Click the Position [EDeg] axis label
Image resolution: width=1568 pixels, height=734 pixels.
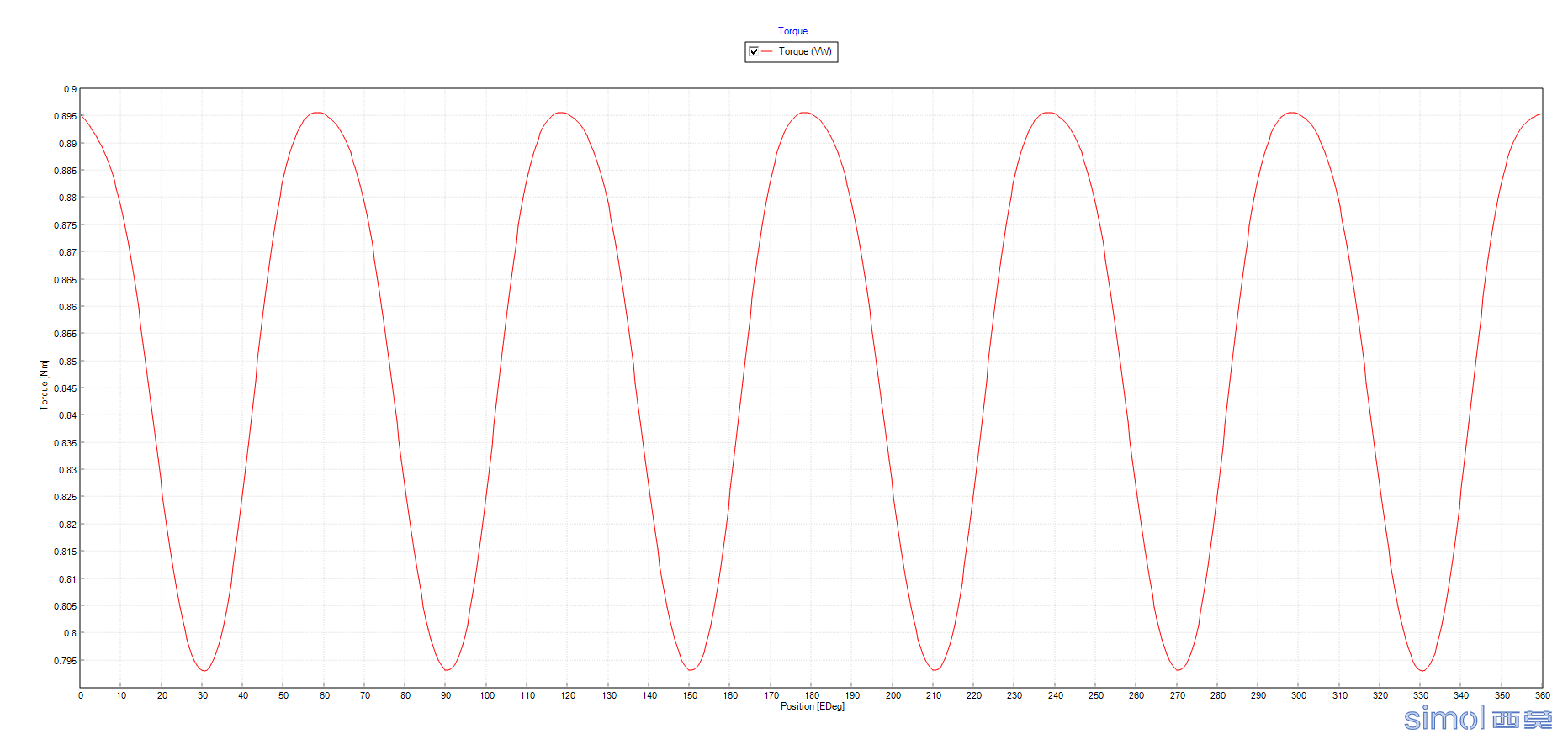click(812, 706)
